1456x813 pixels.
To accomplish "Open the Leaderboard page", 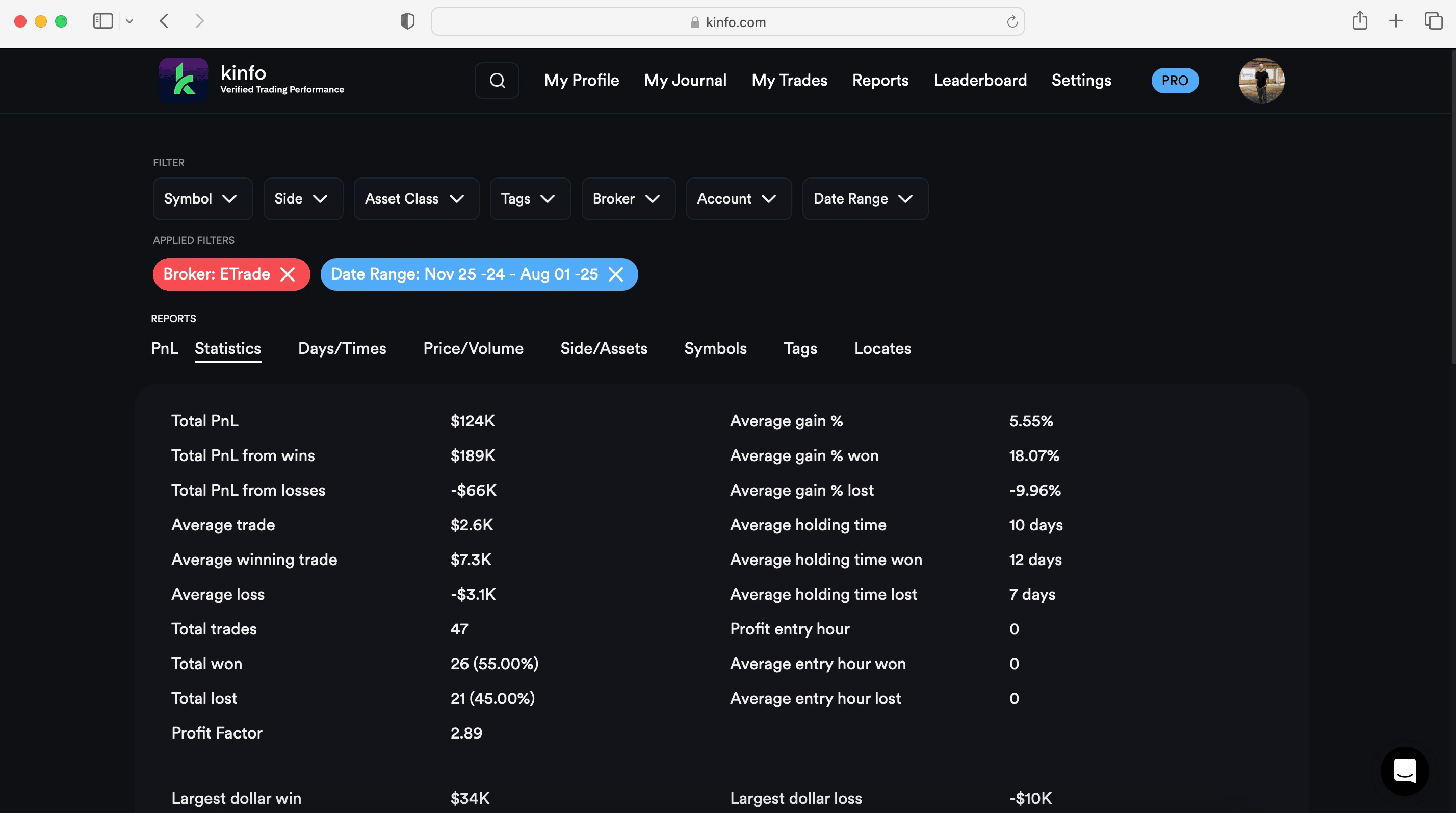I will point(979,80).
